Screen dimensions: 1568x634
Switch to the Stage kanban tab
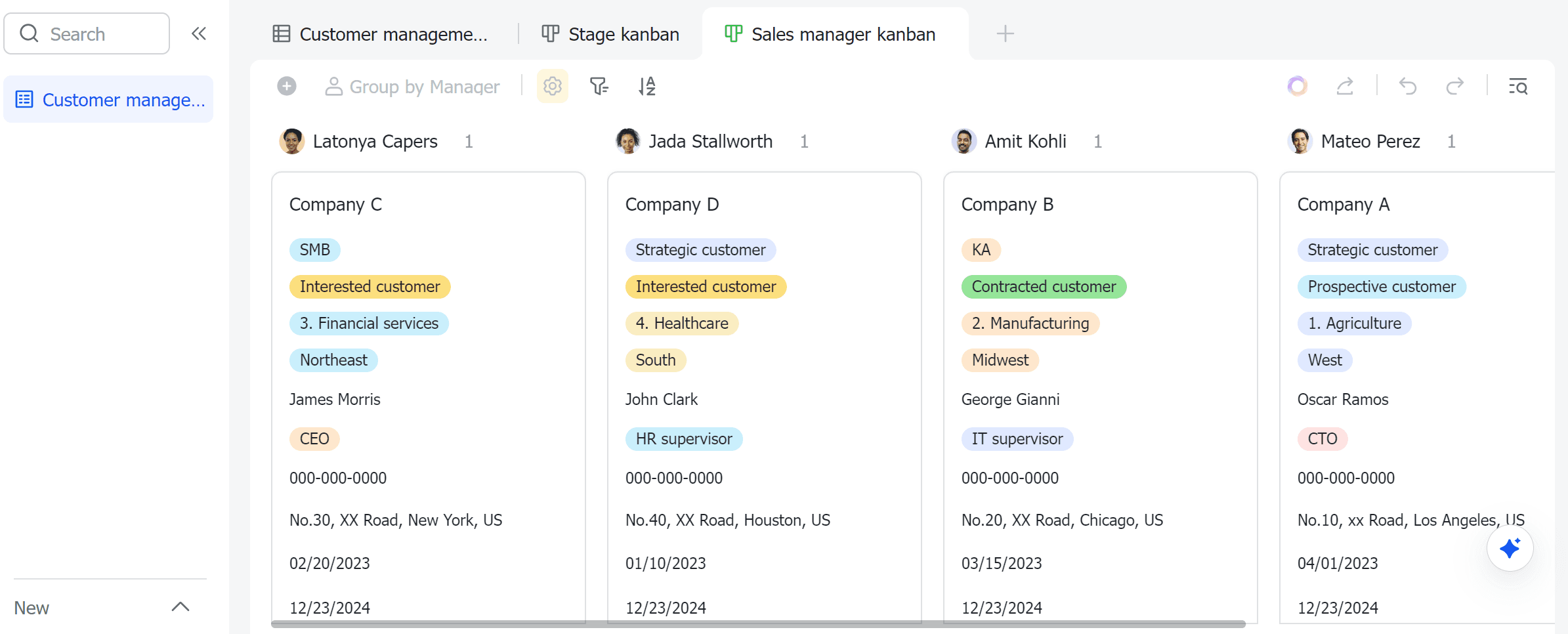(x=610, y=34)
